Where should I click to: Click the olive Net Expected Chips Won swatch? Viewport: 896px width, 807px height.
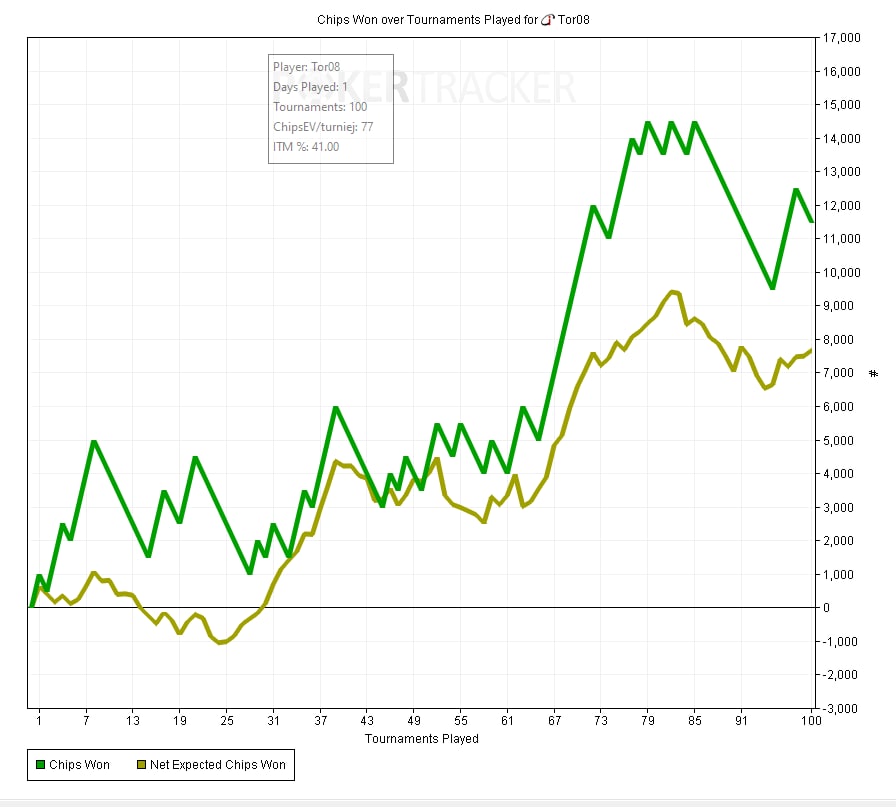[141, 765]
